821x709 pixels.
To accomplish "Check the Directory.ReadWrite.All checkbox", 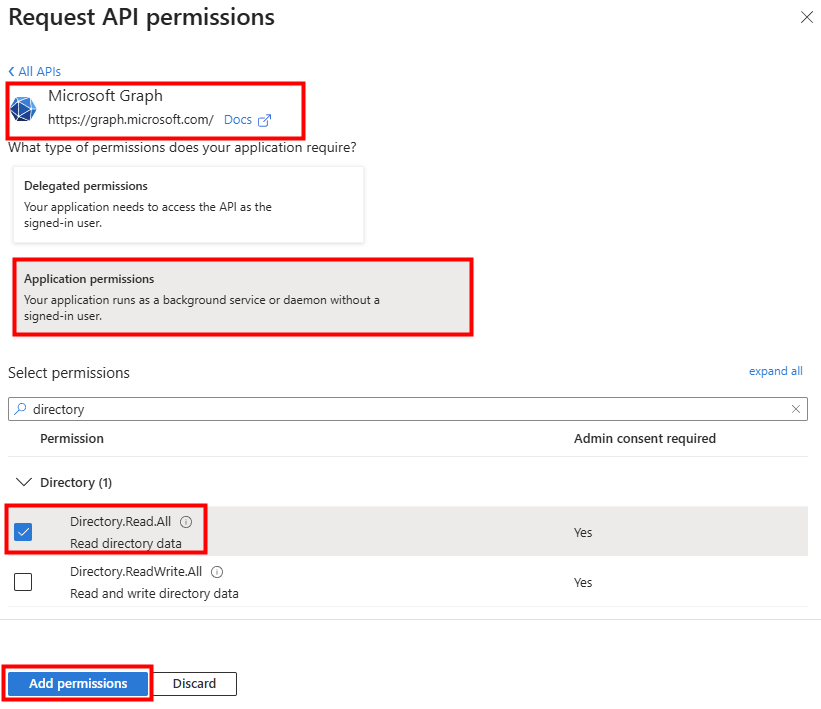I will point(23,582).
